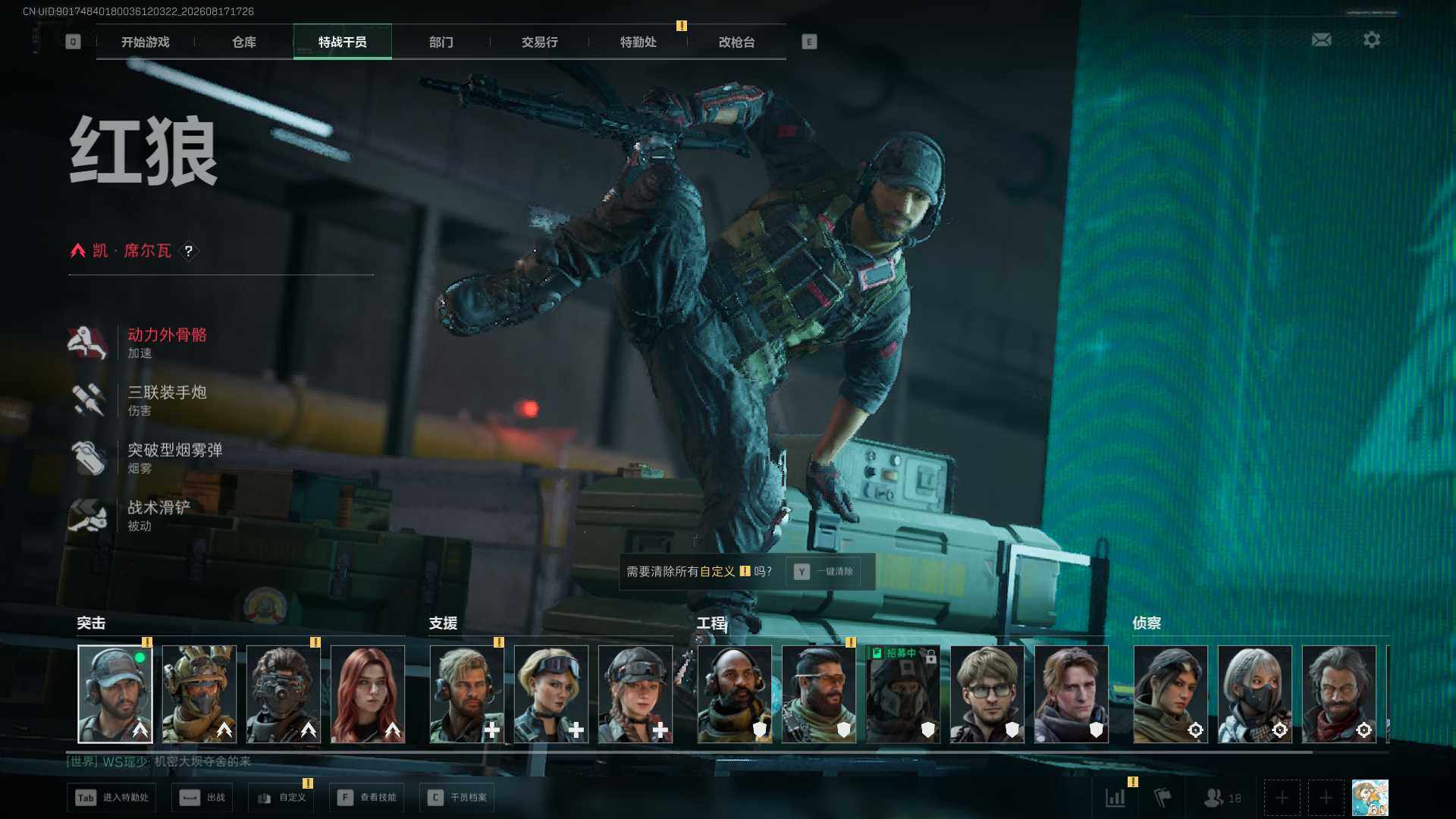
Task: Click the flag icon in bottom bar
Action: [1163, 798]
